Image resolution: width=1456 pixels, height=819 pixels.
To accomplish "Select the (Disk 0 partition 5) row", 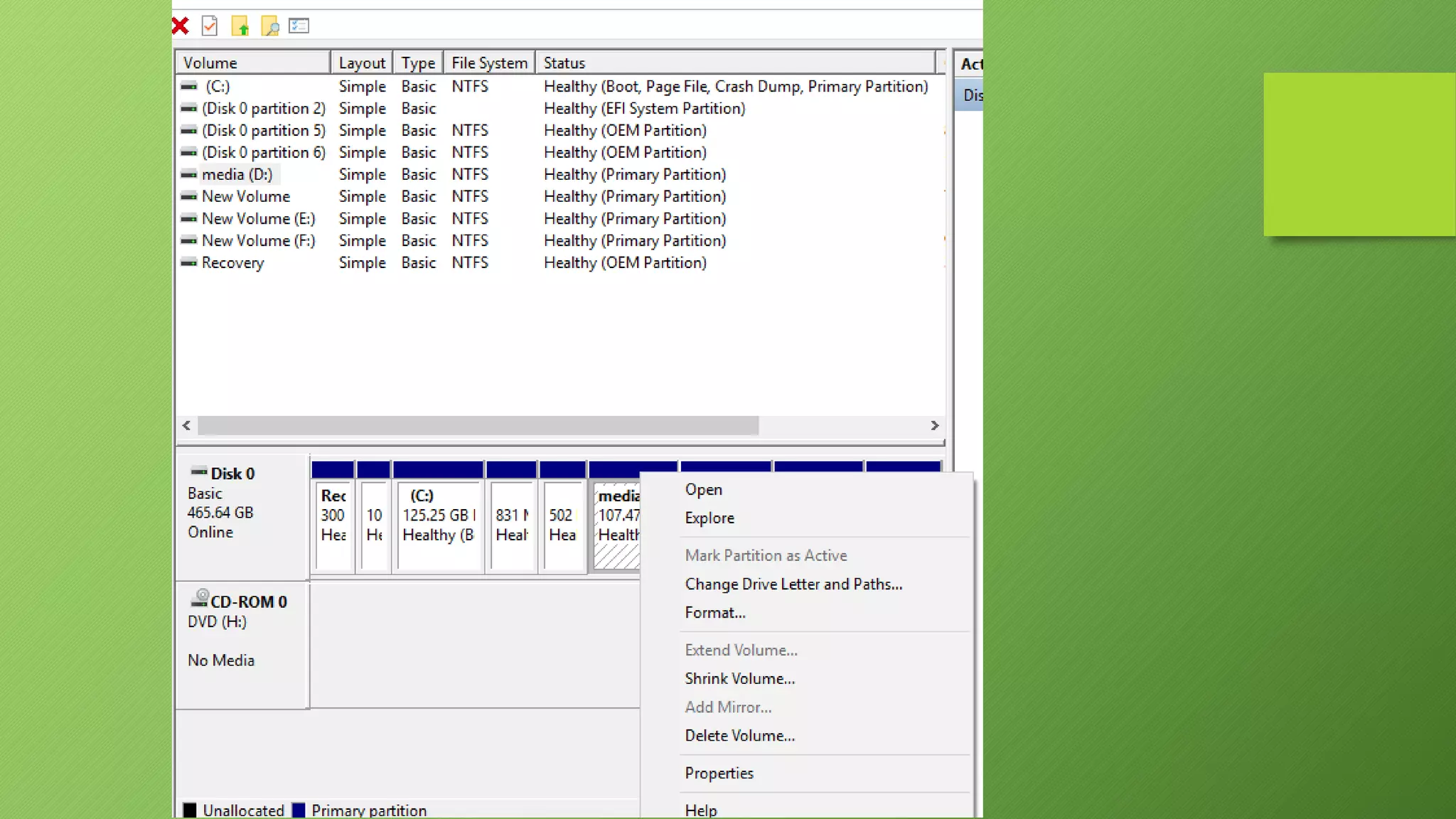I will (x=560, y=130).
